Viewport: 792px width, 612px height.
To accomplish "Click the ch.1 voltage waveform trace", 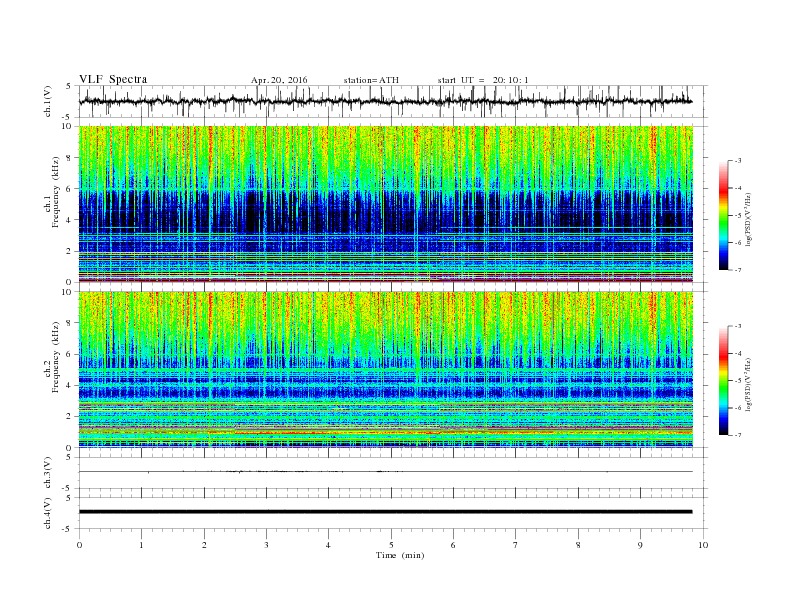I will 385,101.
